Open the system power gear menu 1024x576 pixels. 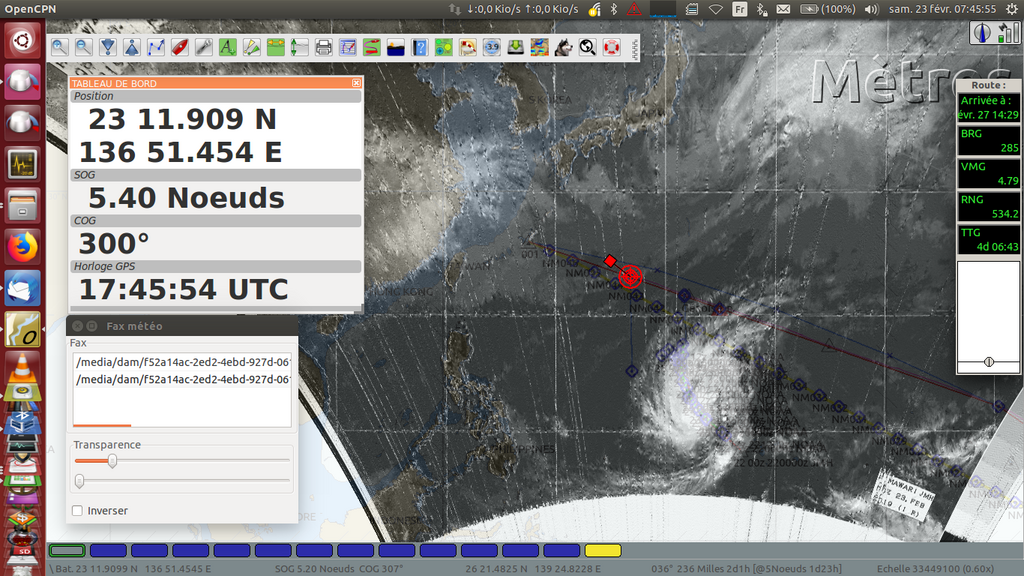coord(1011,9)
